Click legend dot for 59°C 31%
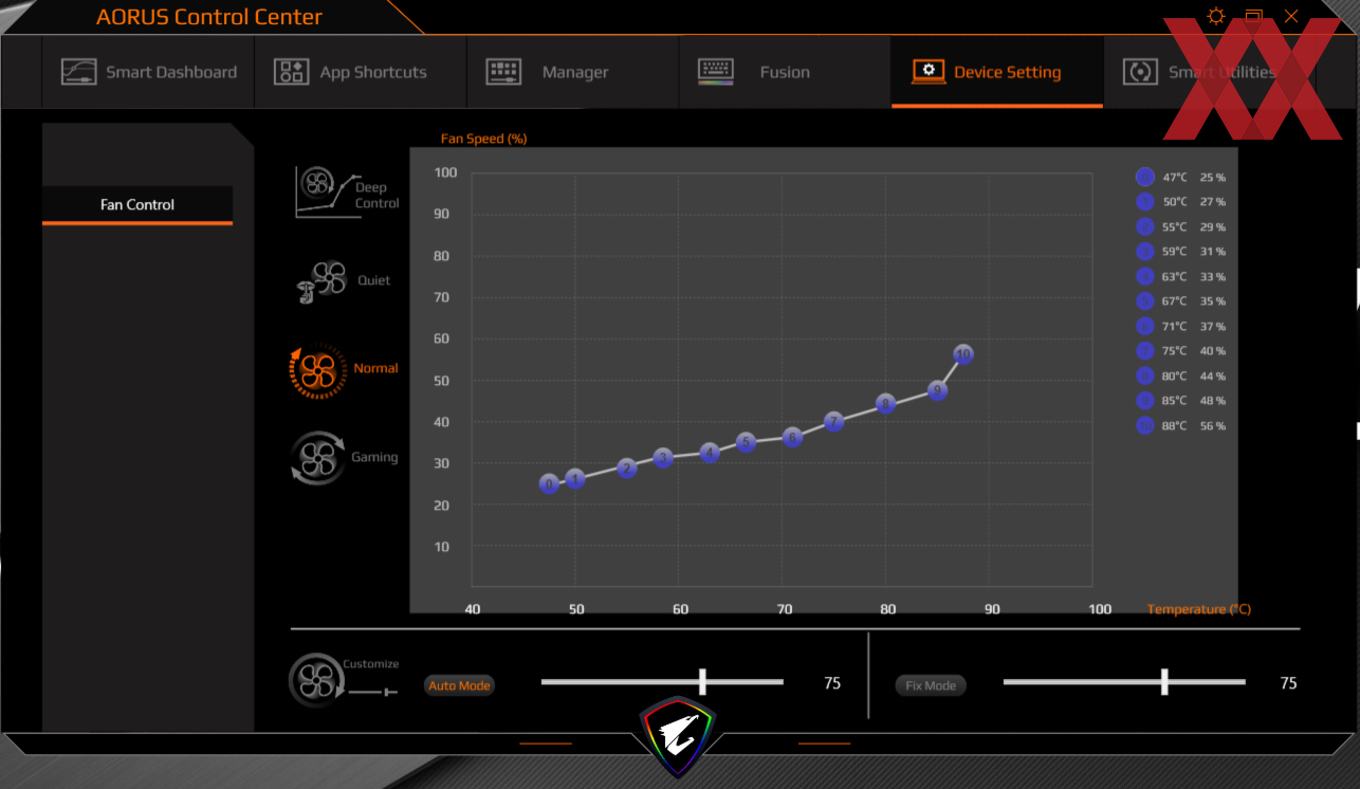This screenshot has height=789, width=1360. point(1145,251)
